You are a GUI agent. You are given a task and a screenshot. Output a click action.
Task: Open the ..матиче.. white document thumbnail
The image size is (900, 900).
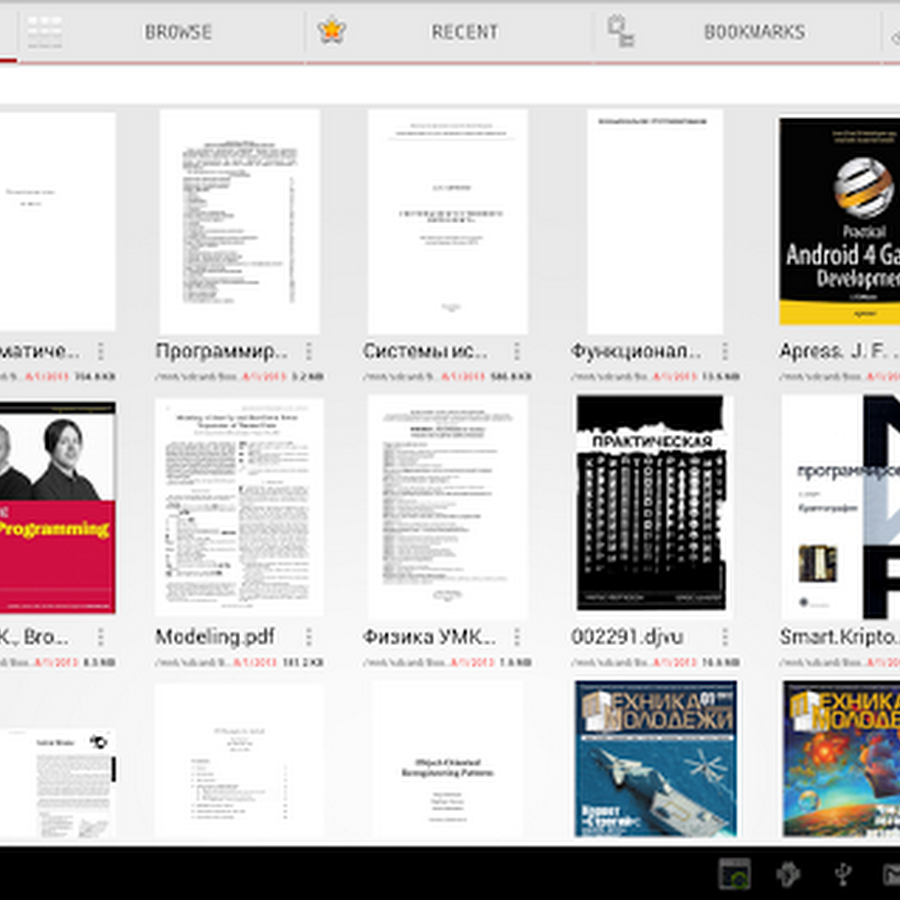(57, 222)
